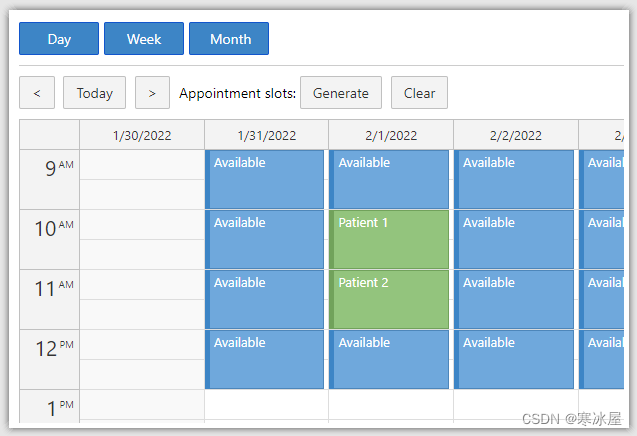
Task: Click empty 1 PM cell on 1/31/2022
Action: click(266, 405)
